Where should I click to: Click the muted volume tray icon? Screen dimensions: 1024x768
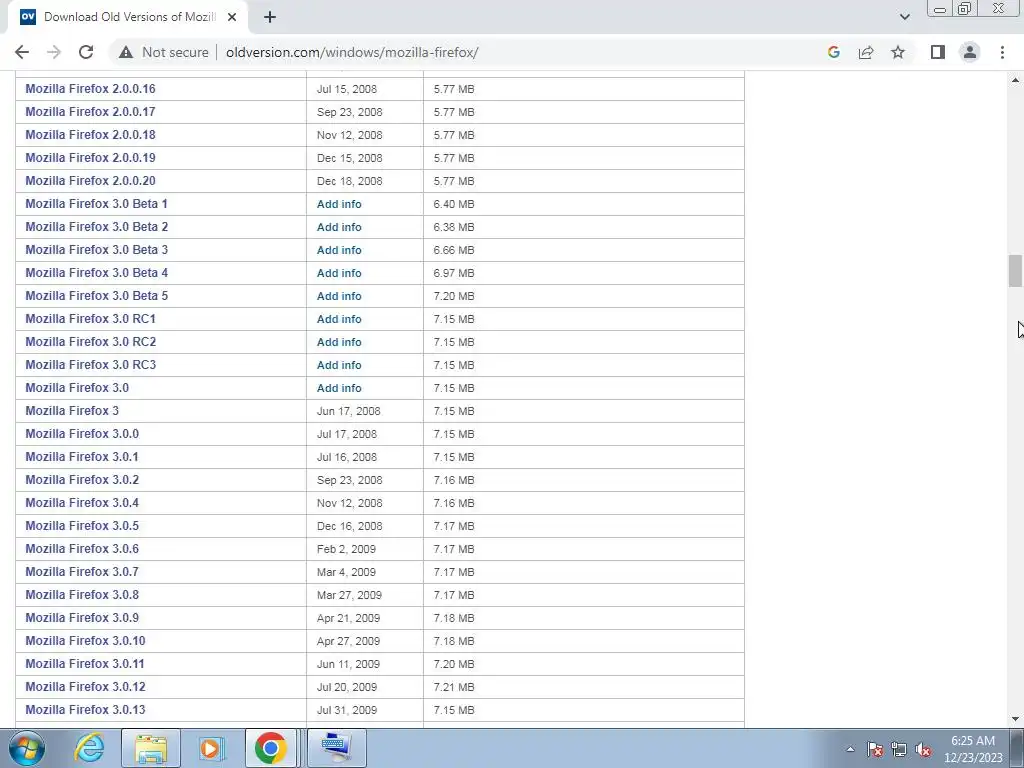(923, 750)
